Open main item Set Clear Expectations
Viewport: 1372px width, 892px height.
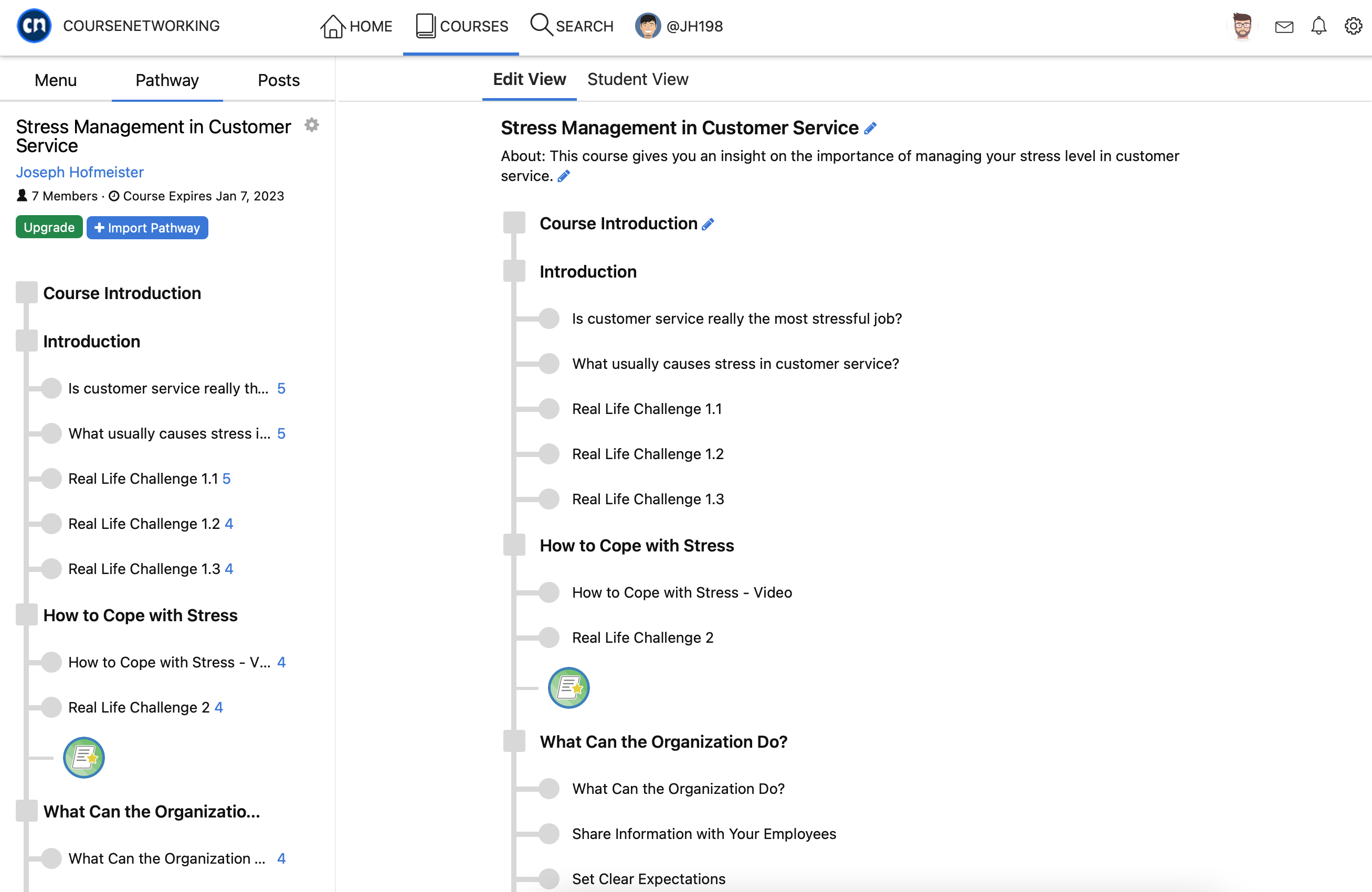click(x=649, y=879)
